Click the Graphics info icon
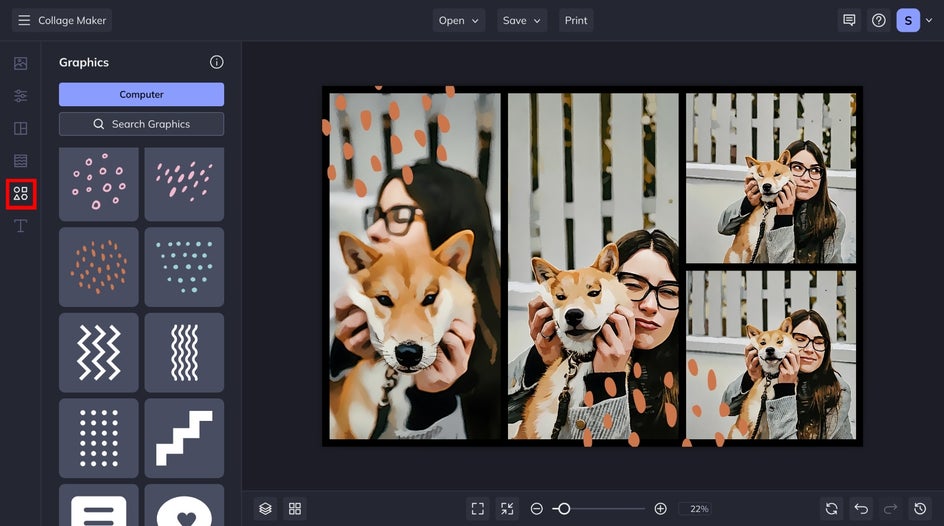 coord(217,62)
